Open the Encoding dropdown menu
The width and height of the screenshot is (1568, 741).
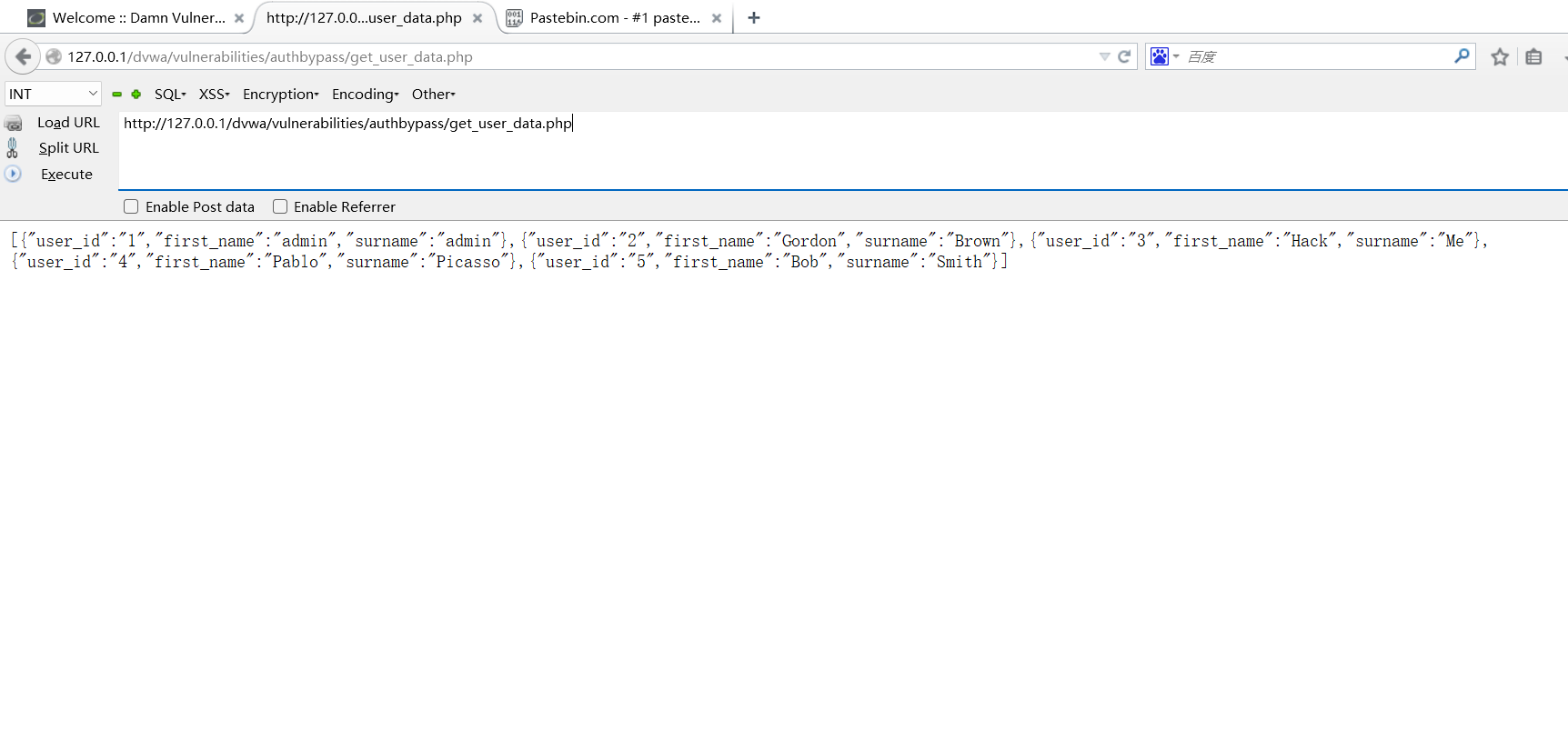click(x=366, y=95)
